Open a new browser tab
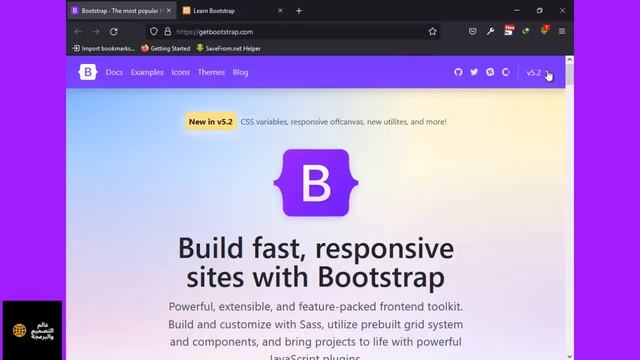The width and height of the screenshot is (640, 360). (299, 11)
